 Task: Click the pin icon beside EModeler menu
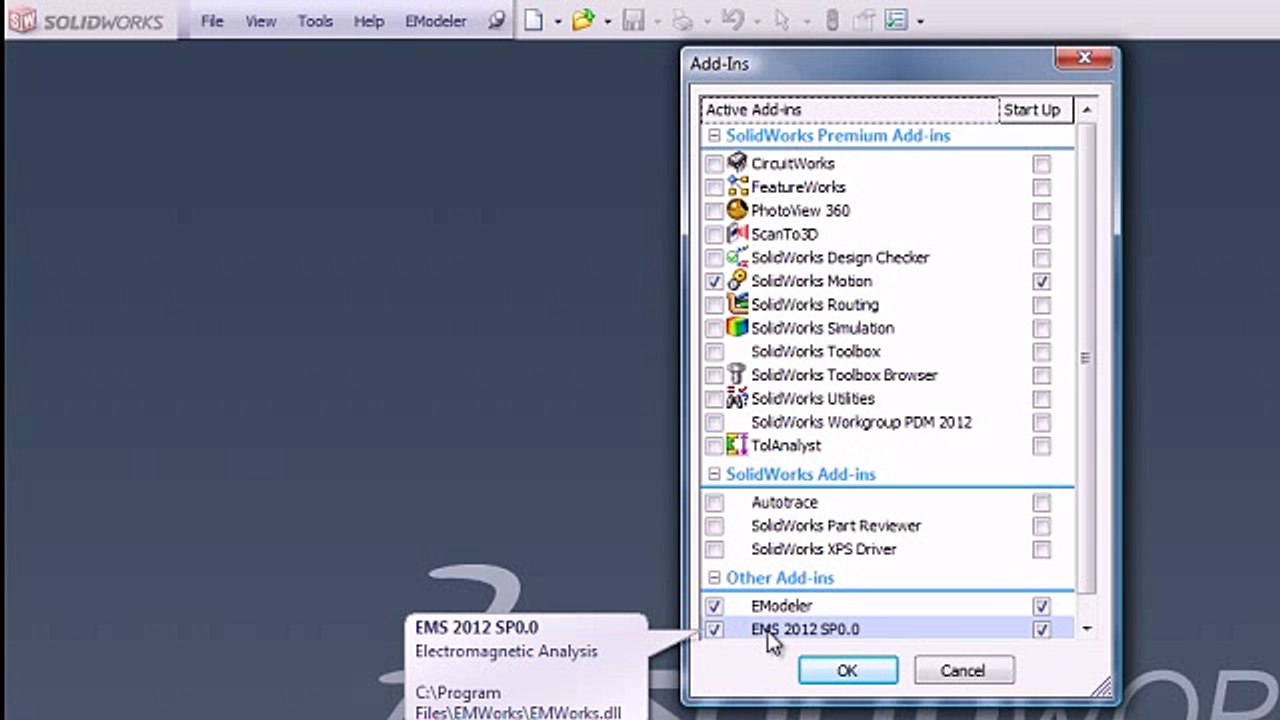tap(497, 21)
